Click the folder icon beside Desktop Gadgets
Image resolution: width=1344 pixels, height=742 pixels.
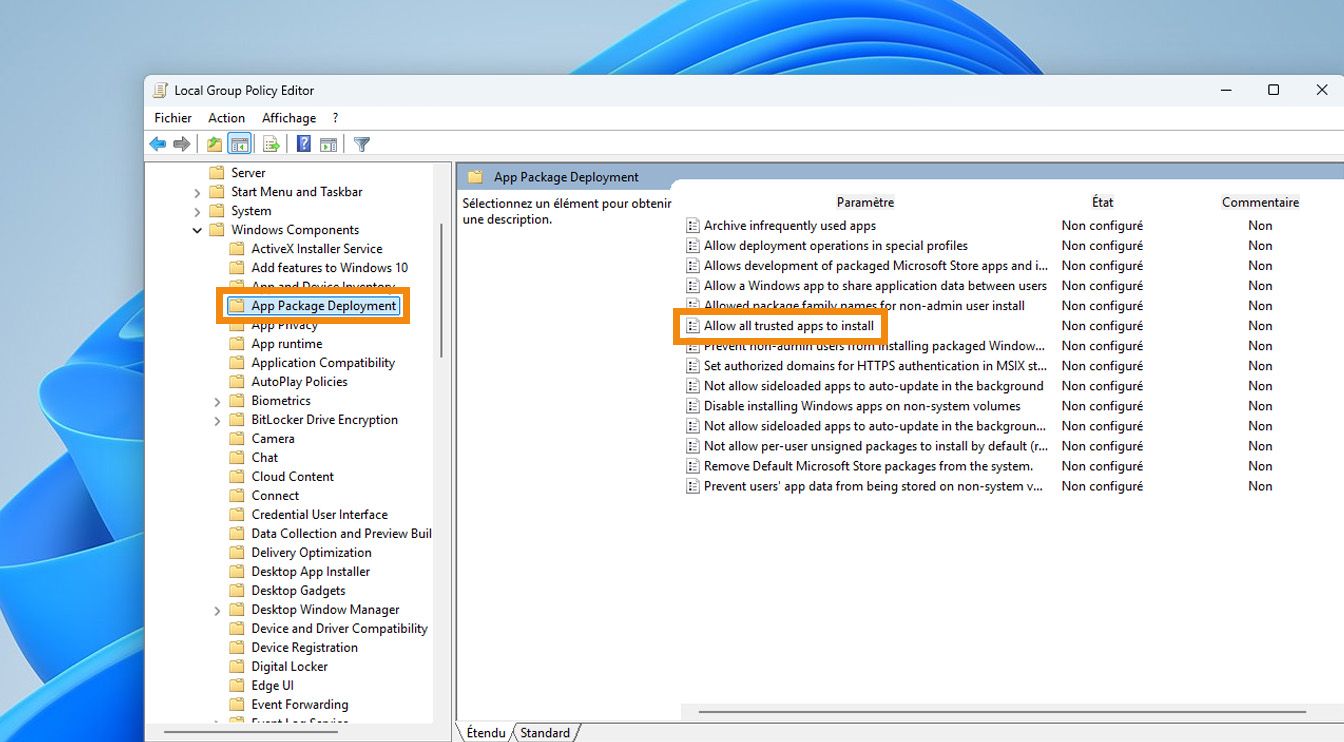(x=237, y=591)
